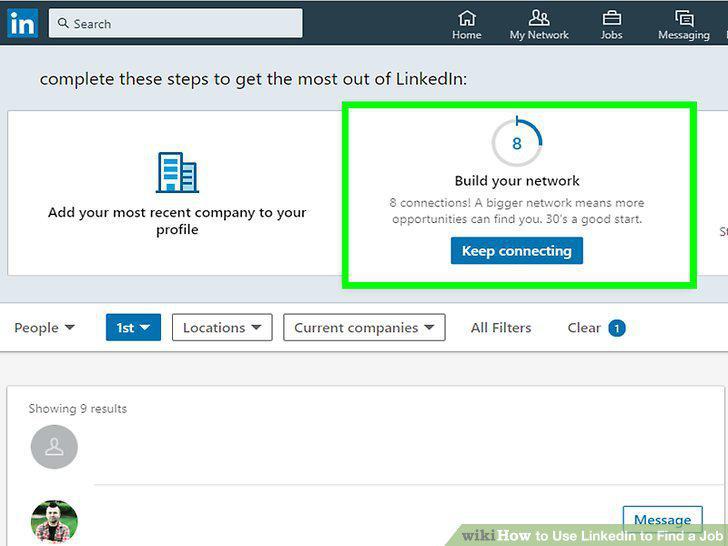Open Messaging from the top nav
This screenshot has height=546, width=728.
coord(684,25)
